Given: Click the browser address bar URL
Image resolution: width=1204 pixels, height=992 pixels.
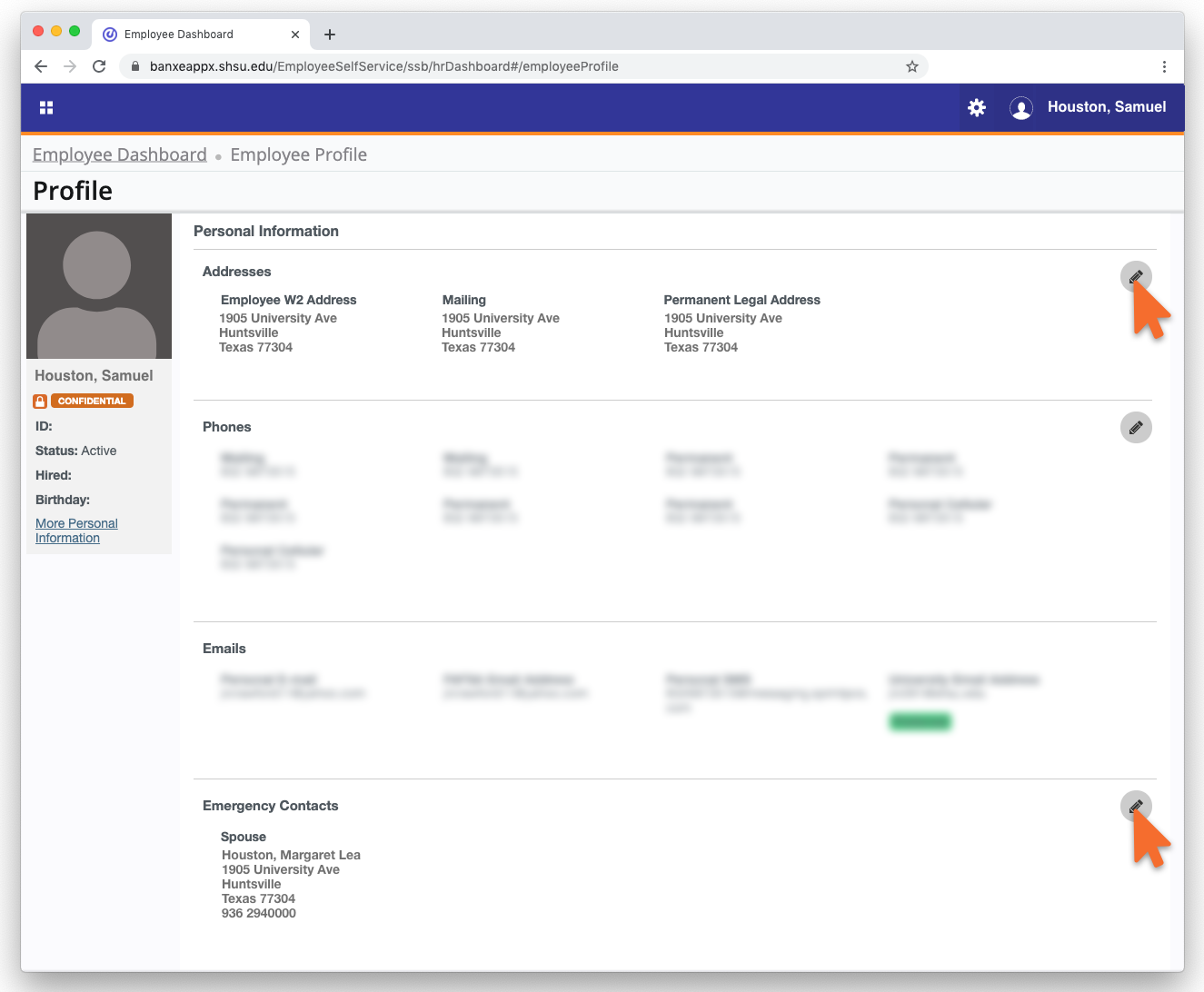Looking at the screenshot, I should (x=383, y=66).
